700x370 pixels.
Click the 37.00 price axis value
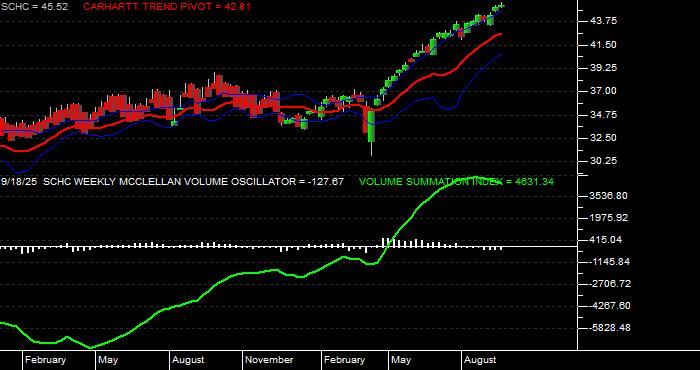(x=605, y=91)
